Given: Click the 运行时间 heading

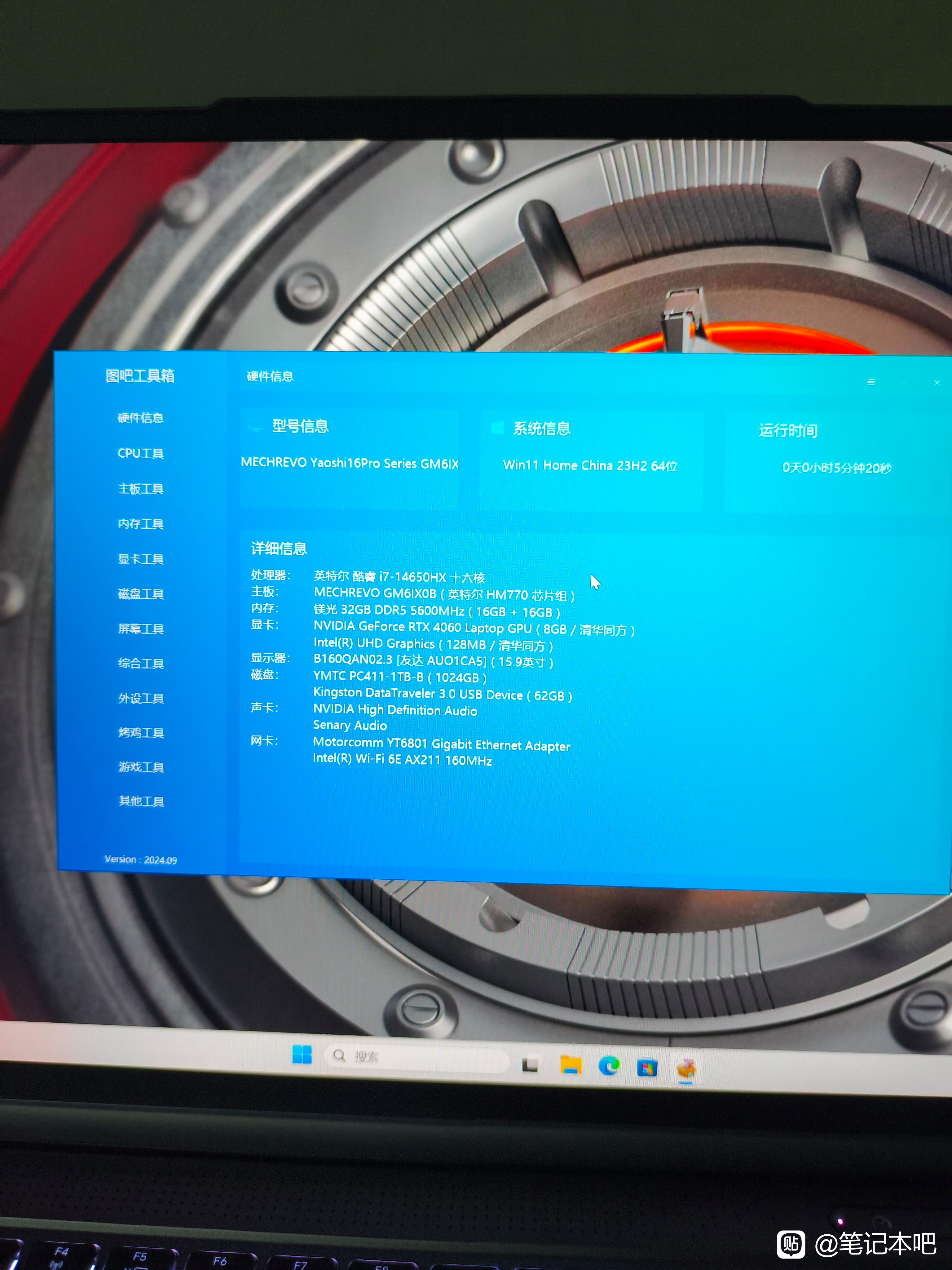Looking at the screenshot, I should coord(788,431).
